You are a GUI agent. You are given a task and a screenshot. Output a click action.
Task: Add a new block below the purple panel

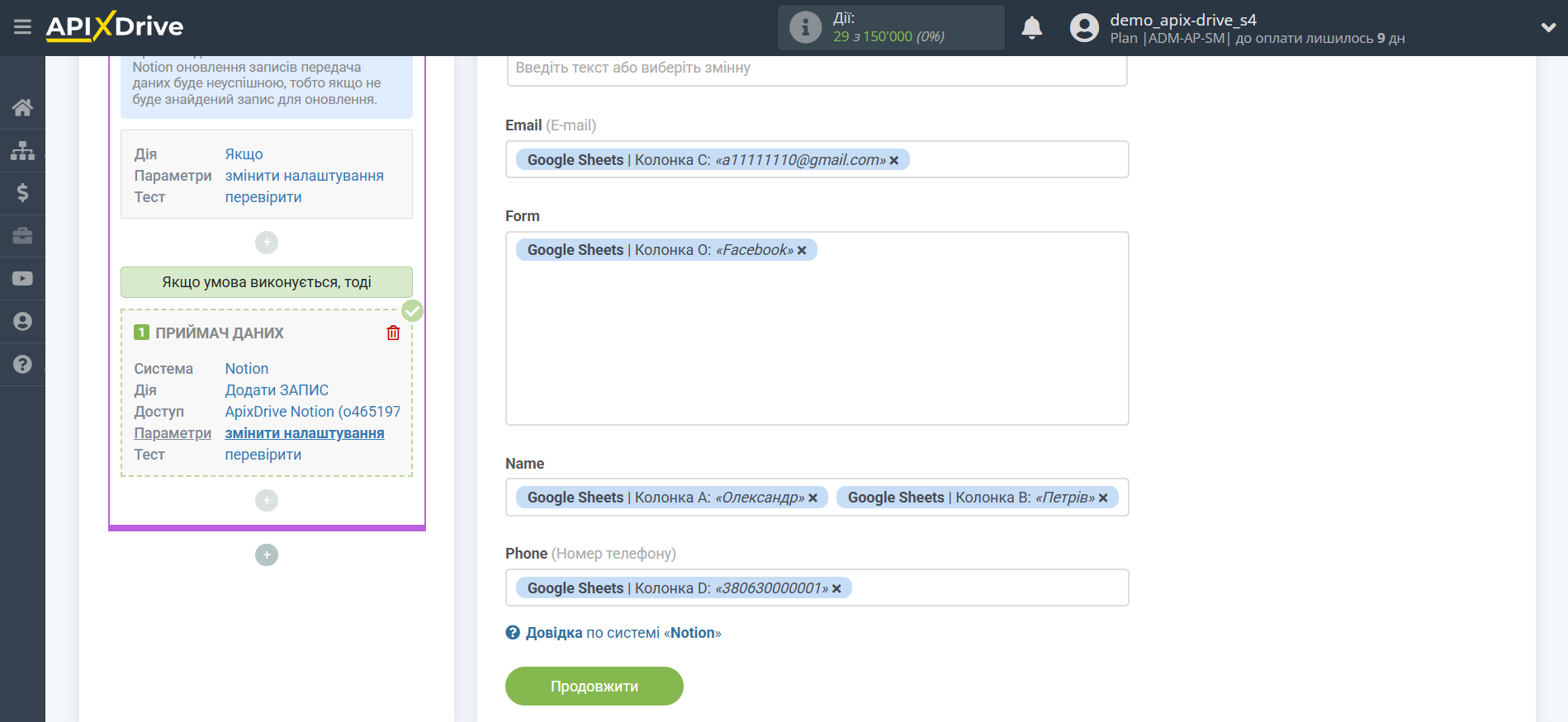coord(267,554)
